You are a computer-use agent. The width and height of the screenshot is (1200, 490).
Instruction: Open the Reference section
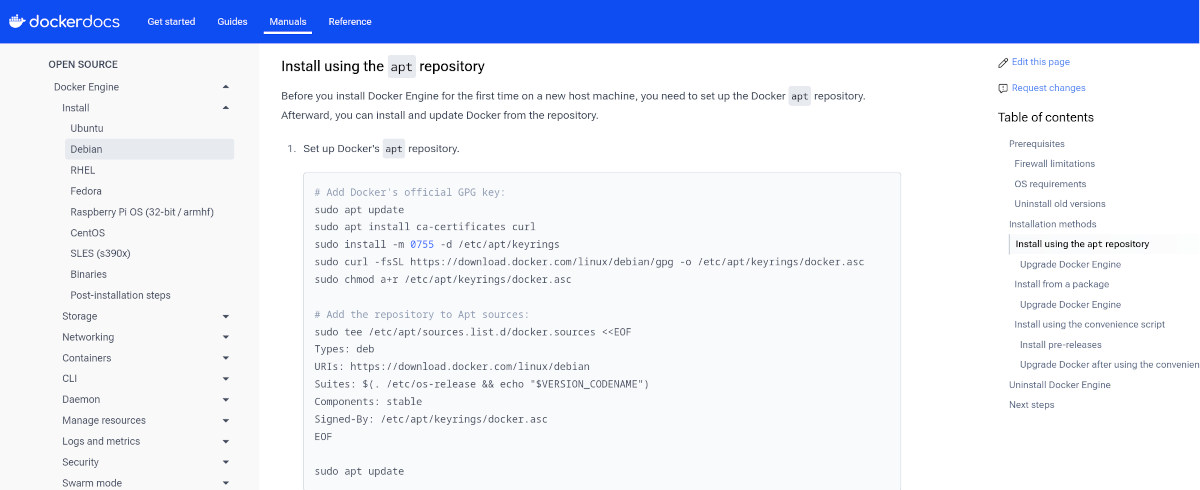click(x=350, y=21)
